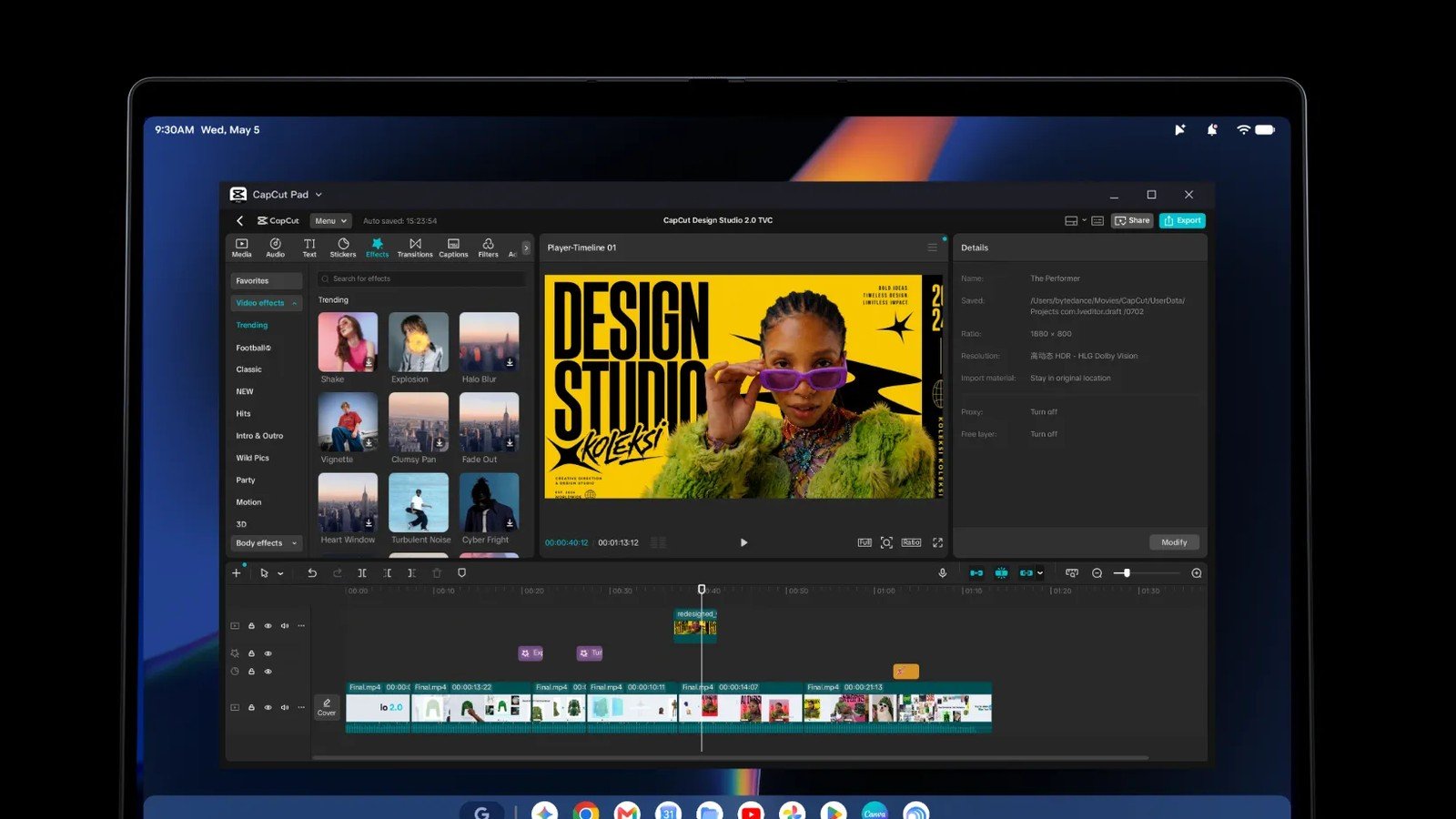1456x819 pixels.
Task: Lock the Final.mp4 main track
Action: click(x=251, y=707)
